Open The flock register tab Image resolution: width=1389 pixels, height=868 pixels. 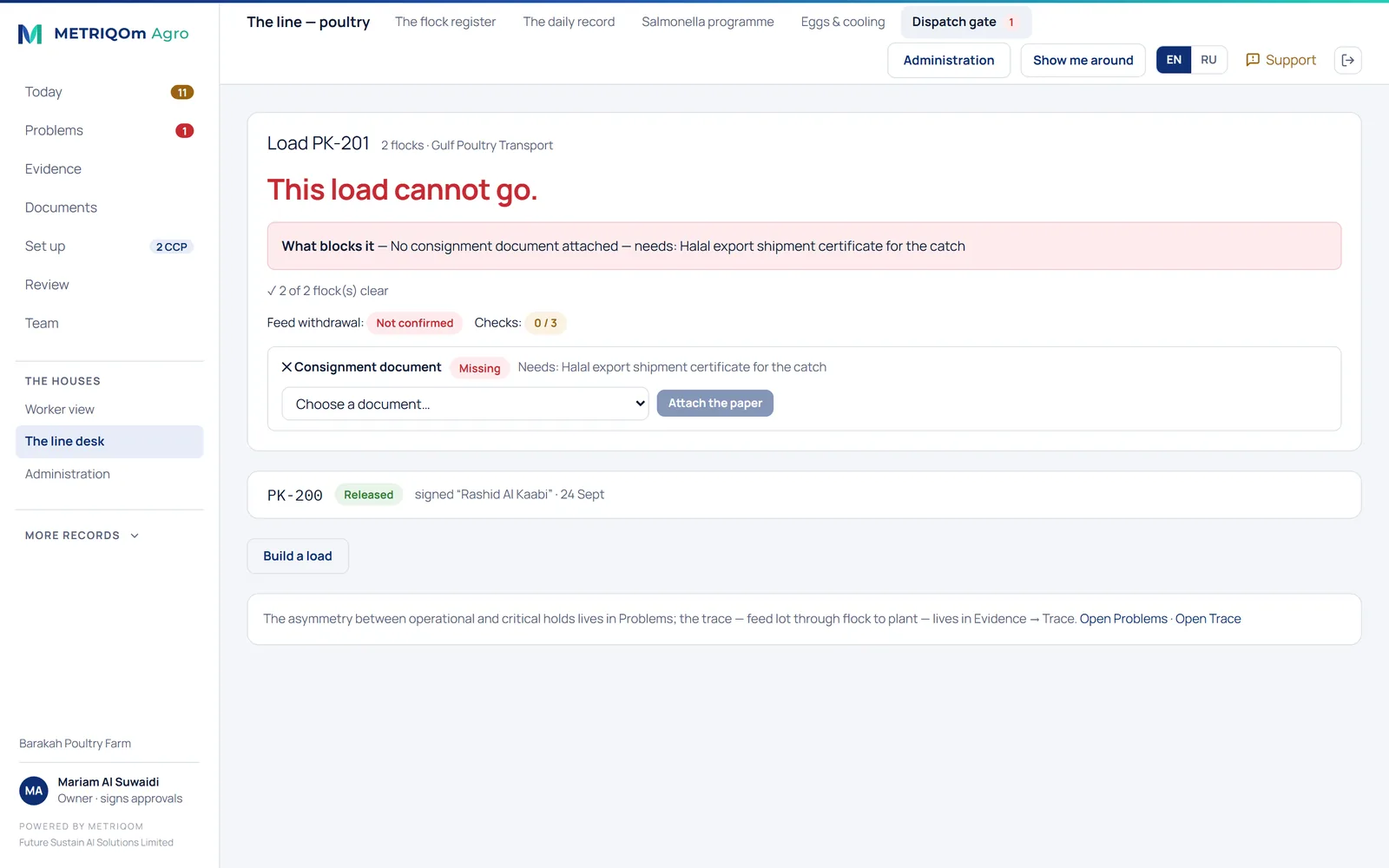445,22
